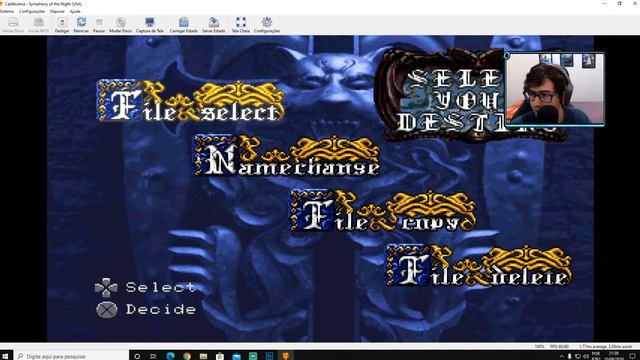Click the 100% speed status readout
The image size is (640, 360).
click(x=540, y=347)
